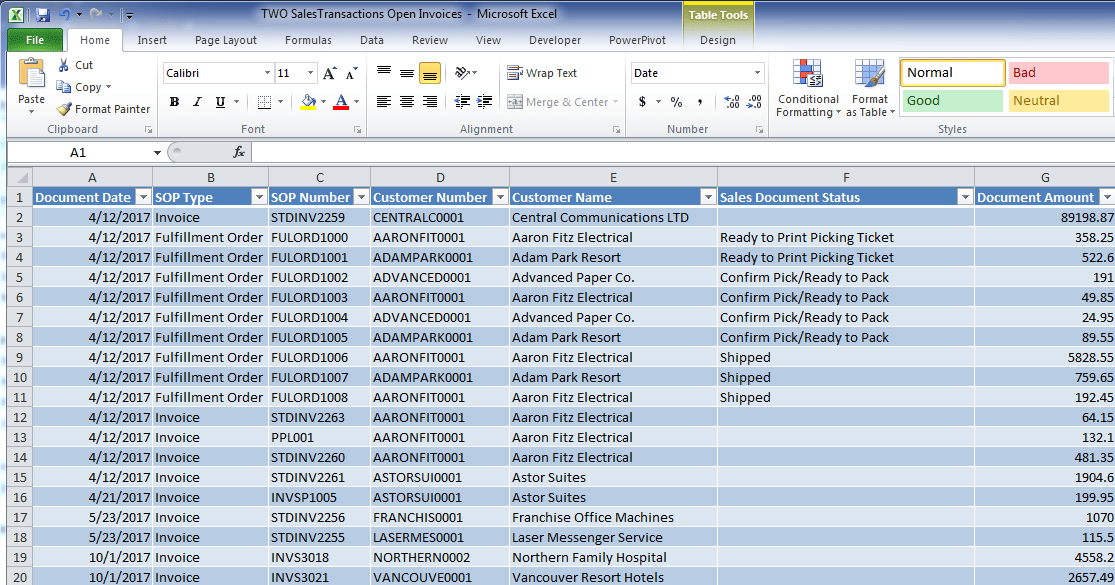Apply the Neutral cell style

tap(1059, 100)
